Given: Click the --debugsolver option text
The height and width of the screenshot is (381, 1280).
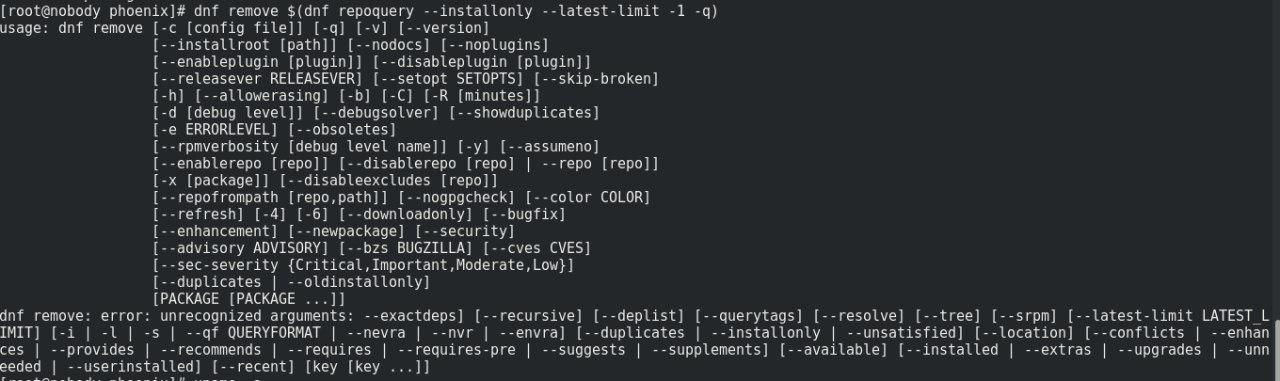Looking at the screenshot, I should (377, 114).
